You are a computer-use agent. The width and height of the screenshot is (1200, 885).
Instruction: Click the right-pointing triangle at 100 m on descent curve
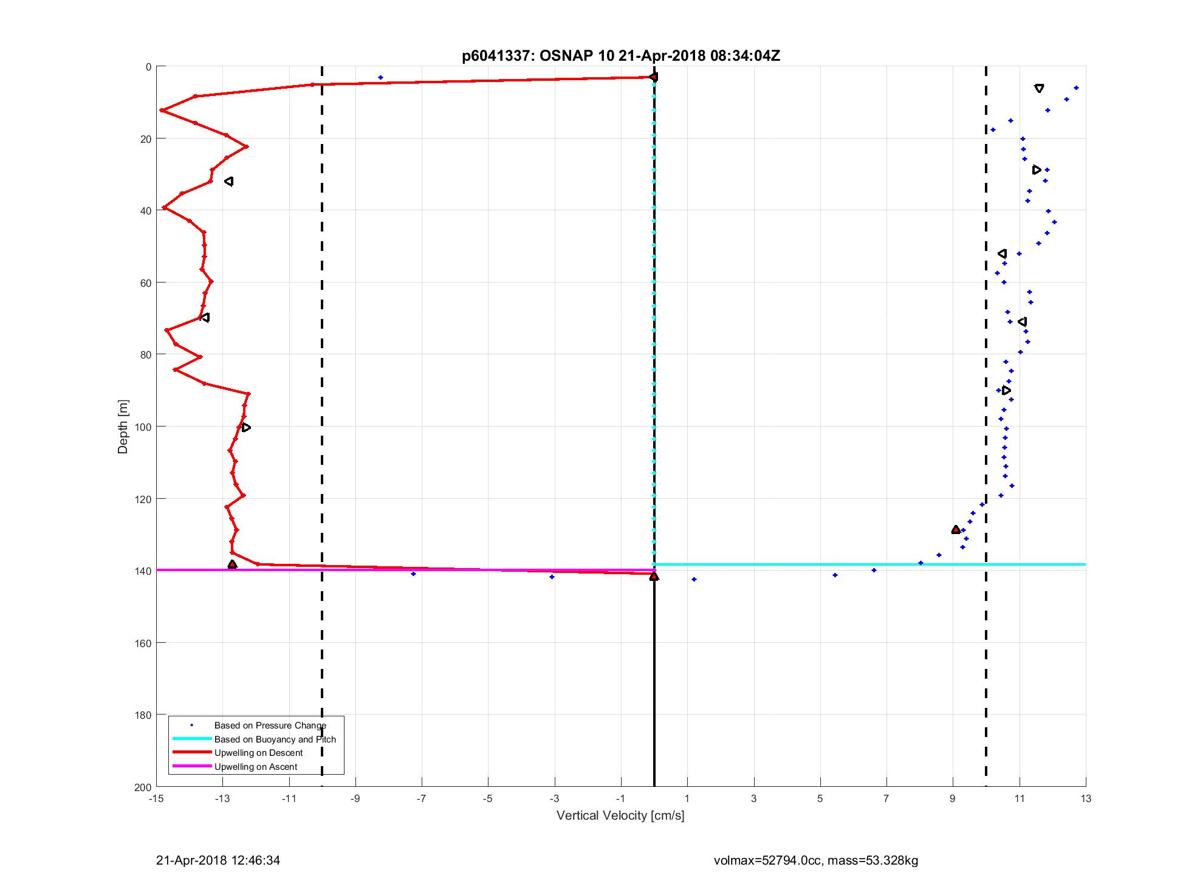point(246,427)
